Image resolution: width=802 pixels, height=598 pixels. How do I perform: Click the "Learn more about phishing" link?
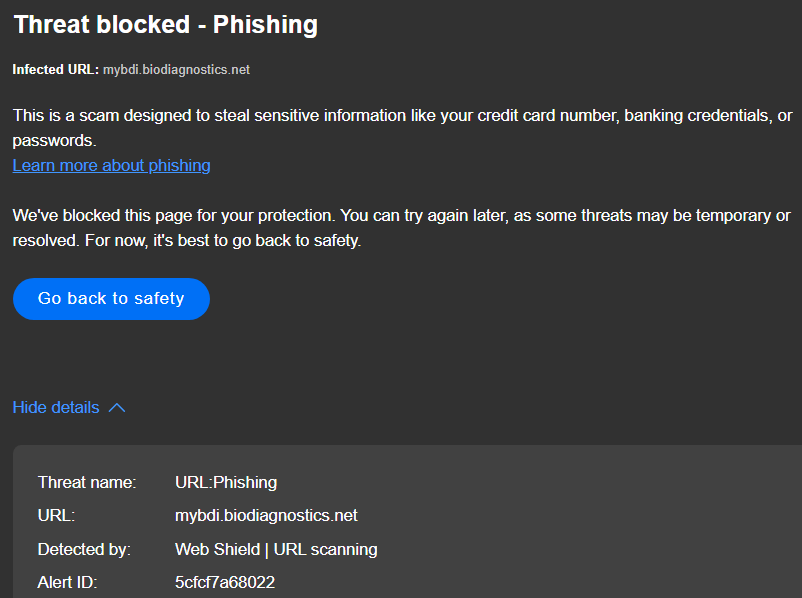[x=111, y=166]
